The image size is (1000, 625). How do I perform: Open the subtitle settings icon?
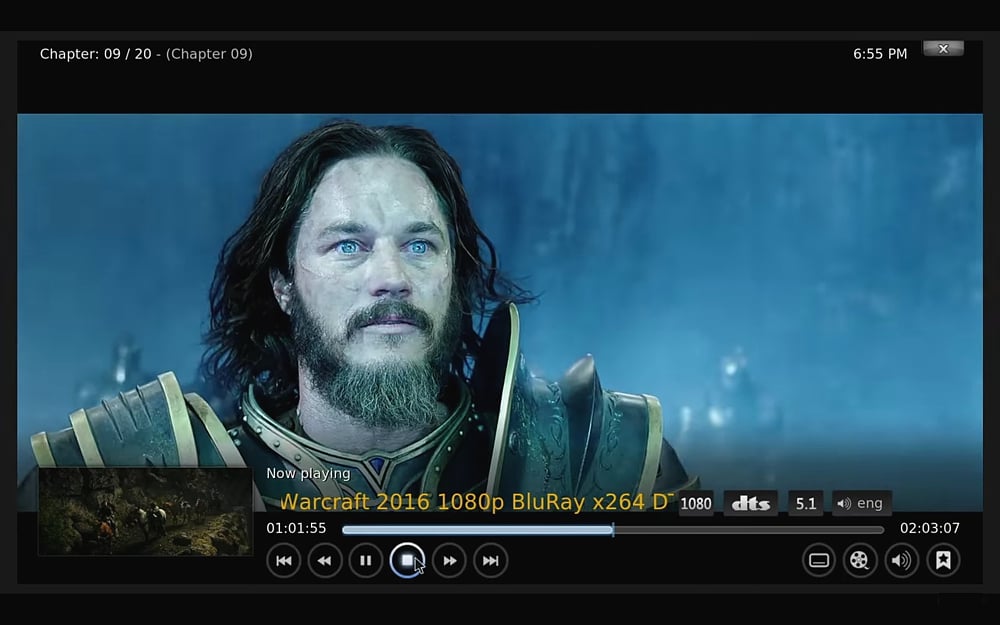819,560
